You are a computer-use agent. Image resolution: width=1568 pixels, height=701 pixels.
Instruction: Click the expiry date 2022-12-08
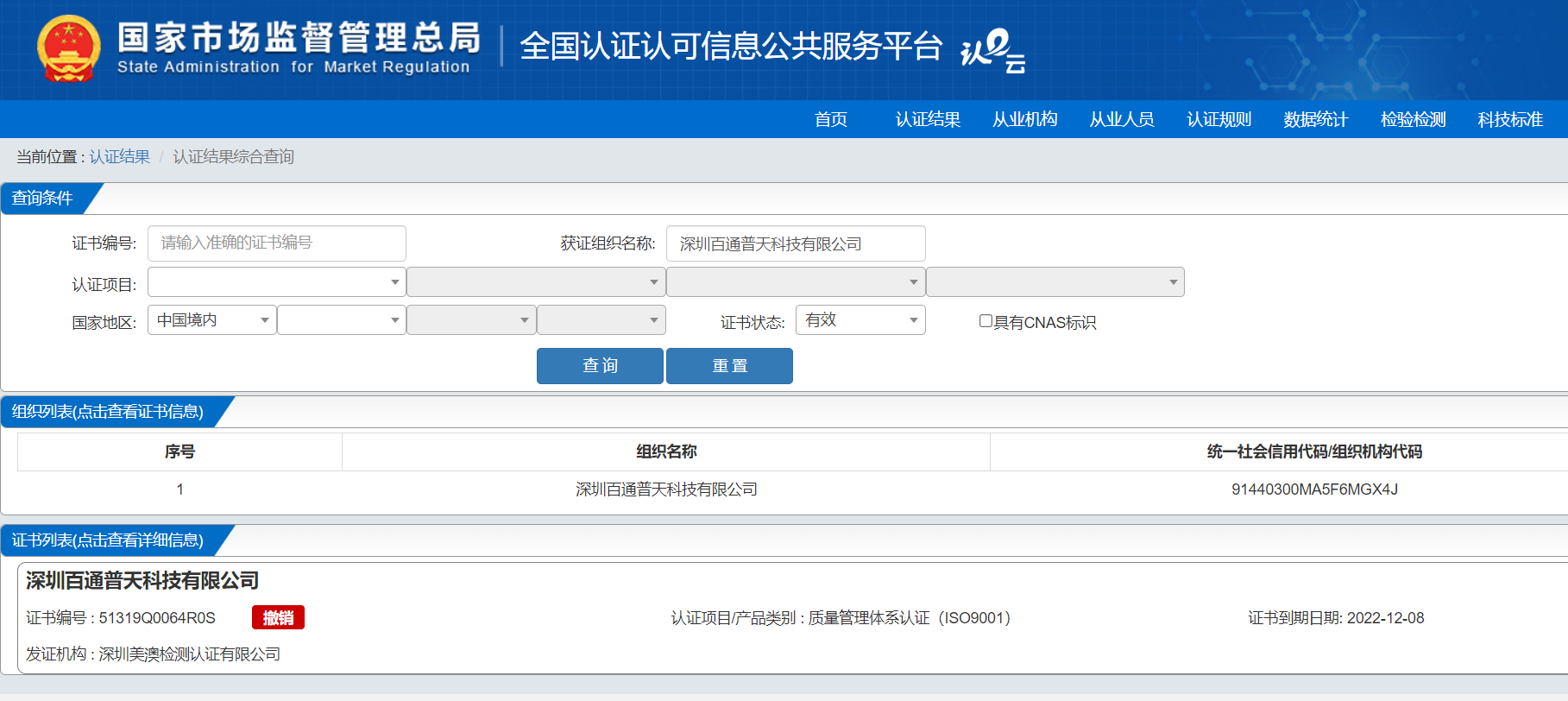point(1386,618)
